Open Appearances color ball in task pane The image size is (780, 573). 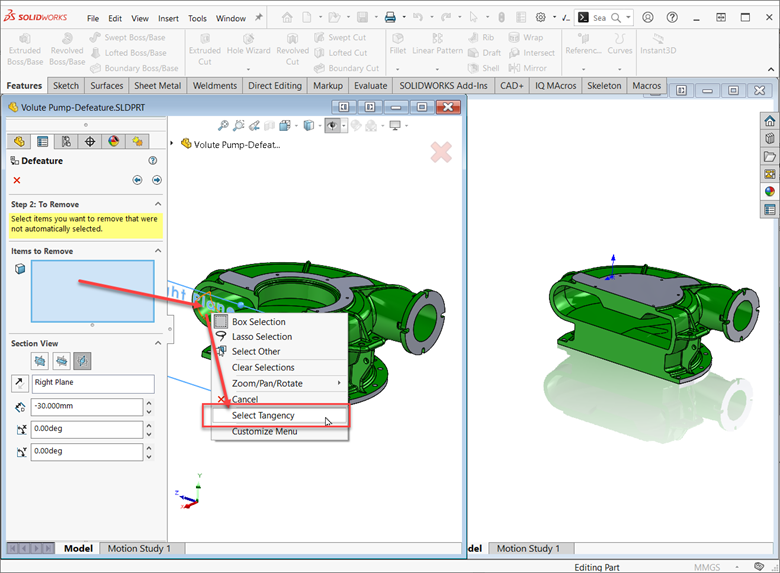point(770,191)
